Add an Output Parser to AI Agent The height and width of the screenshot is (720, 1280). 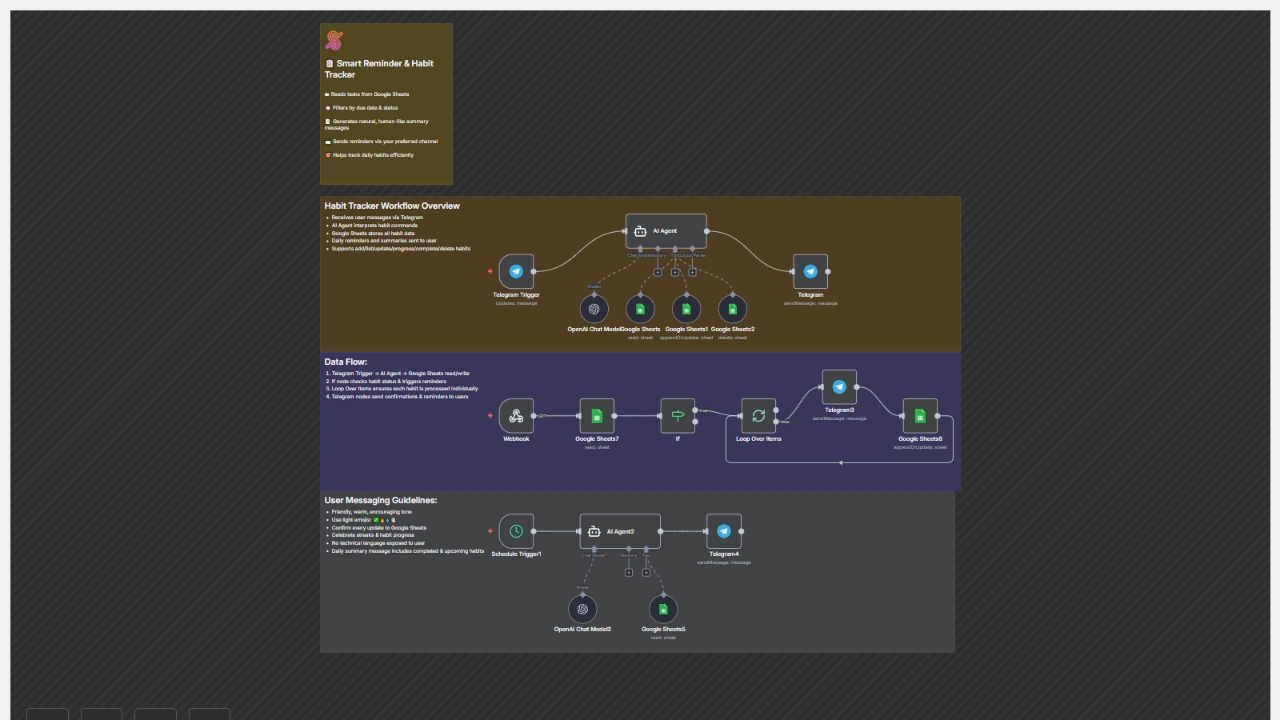pyautogui.click(x=692, y=272)
